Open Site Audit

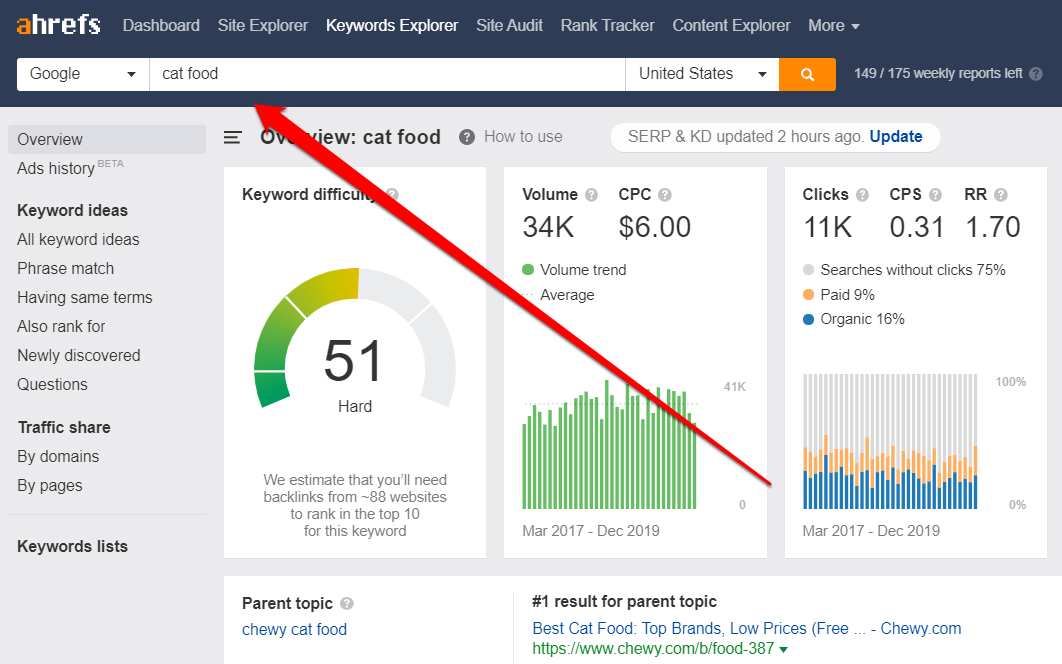509,26
